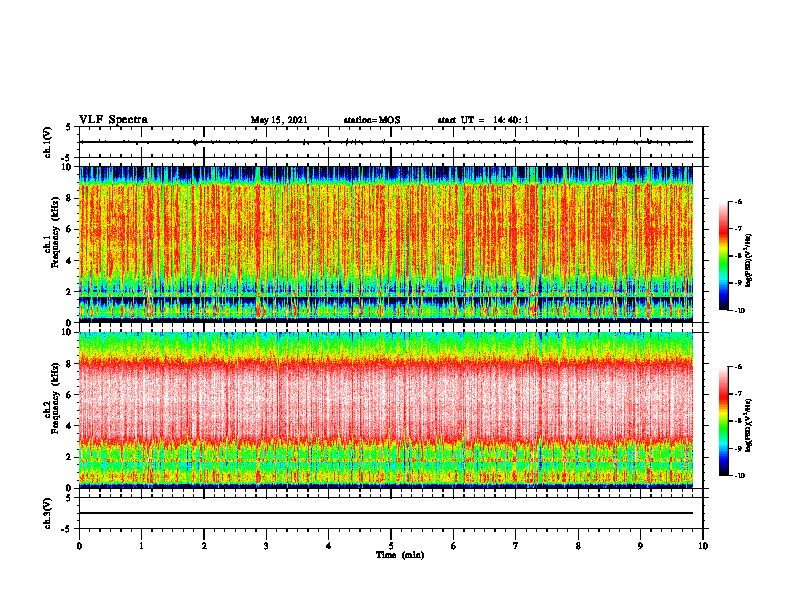The image size is (792, 612).
Task: Click time axis tick label "3"
Action: click(266, 546)
